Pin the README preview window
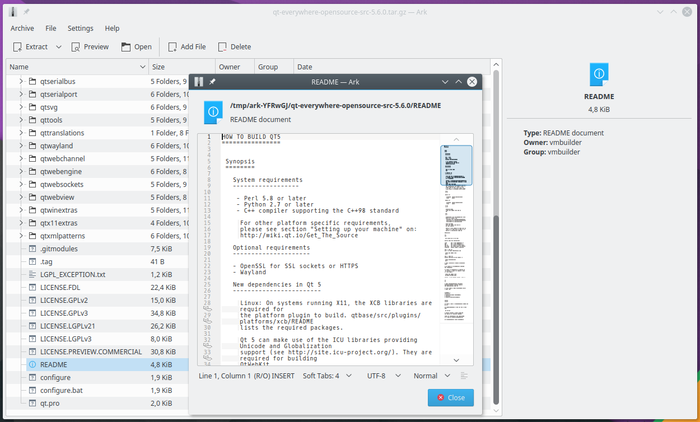This screenshot has height=422, width=700. tap(213, 81)
